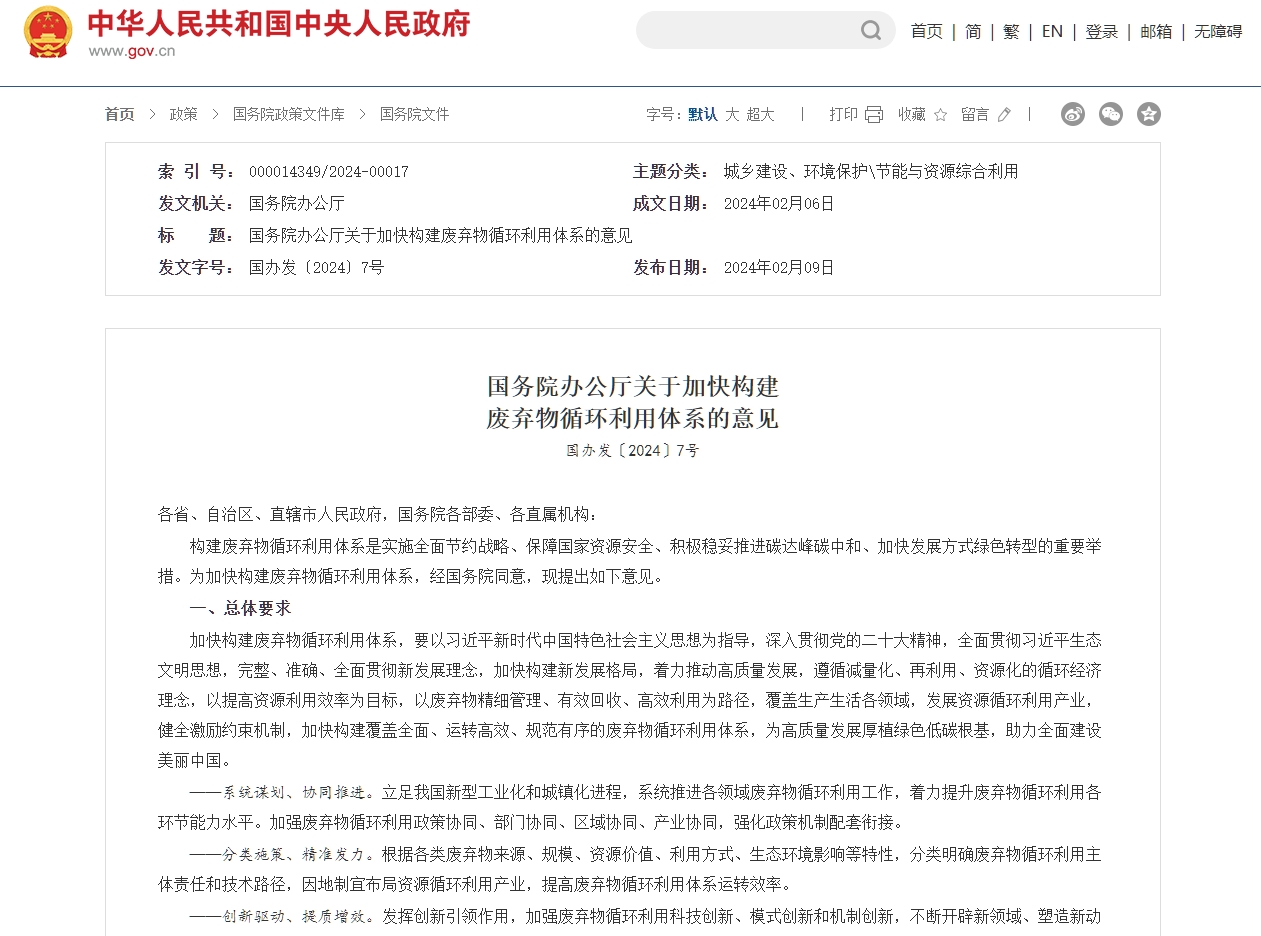Screen dimensions: 1261x936
Task: Click the topic classification value 城乡建设、环境保护
Action: tap(797, 172)
